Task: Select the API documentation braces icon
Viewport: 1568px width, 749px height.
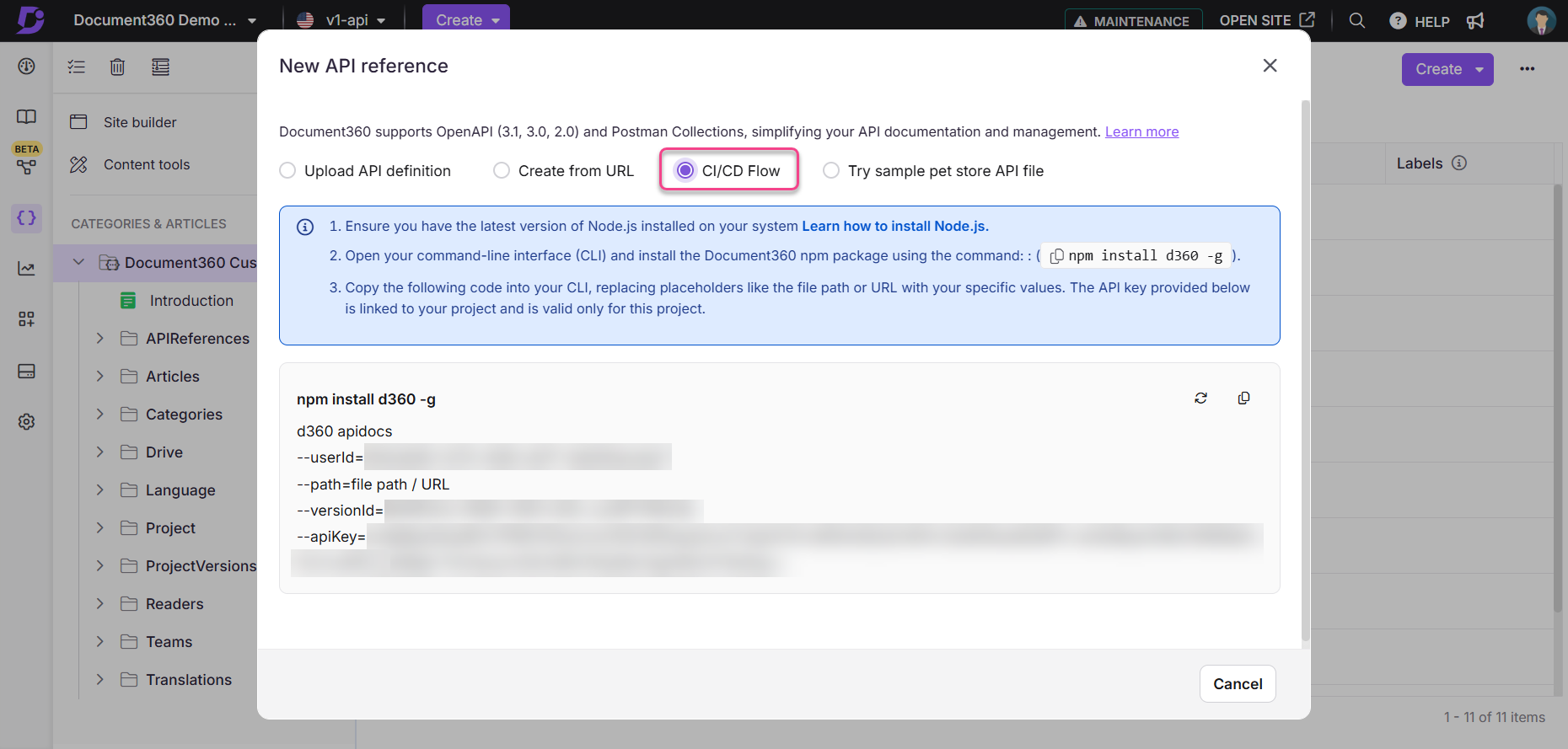Action: pos(27,218)
